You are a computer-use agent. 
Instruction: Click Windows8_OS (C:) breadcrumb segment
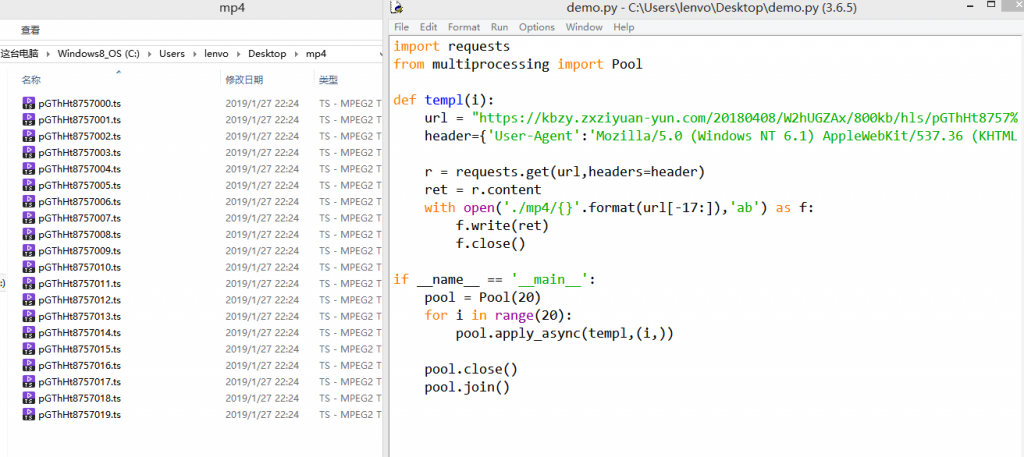(x=98, y=54)
